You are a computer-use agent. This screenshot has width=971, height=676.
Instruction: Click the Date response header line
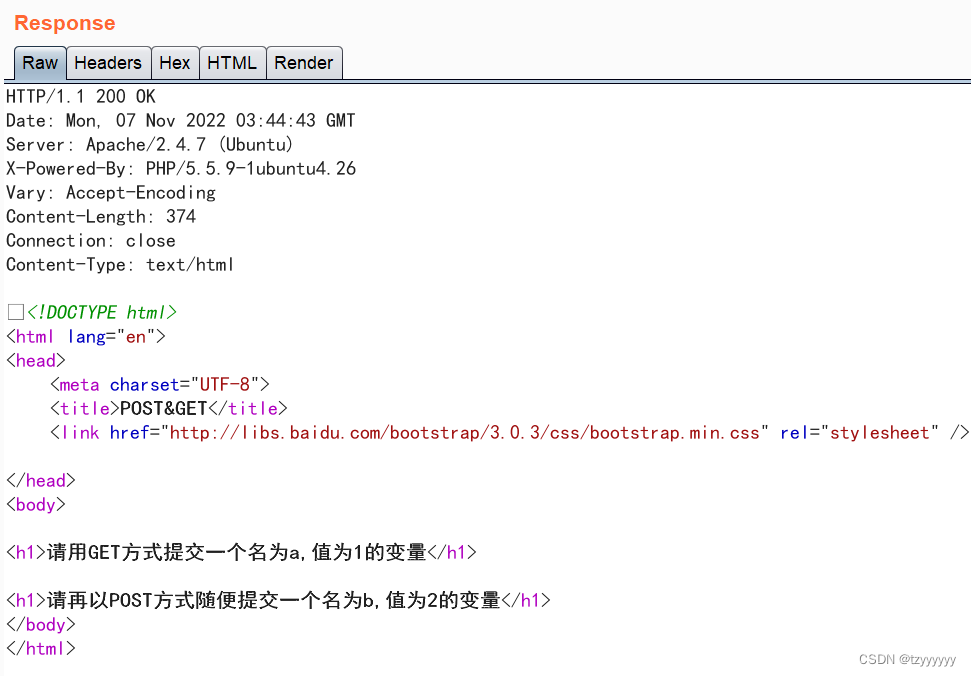point(180,120)
